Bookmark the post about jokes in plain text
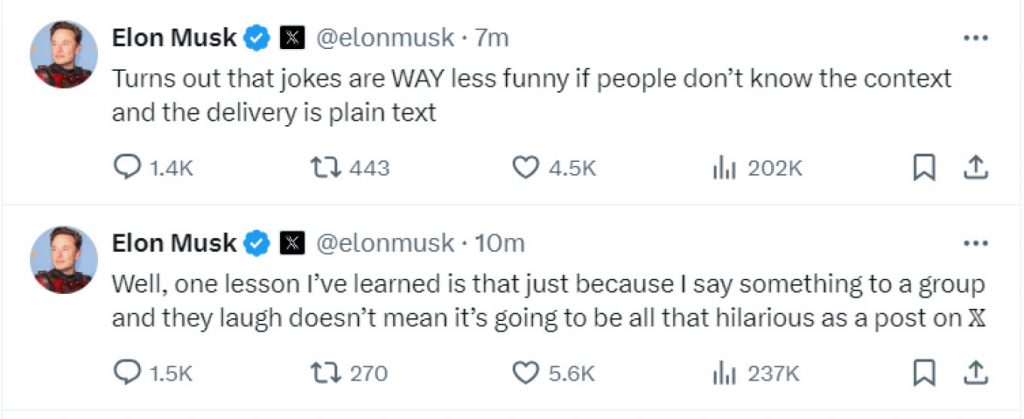Screen dimensions: 1024x419 (924, 168)
